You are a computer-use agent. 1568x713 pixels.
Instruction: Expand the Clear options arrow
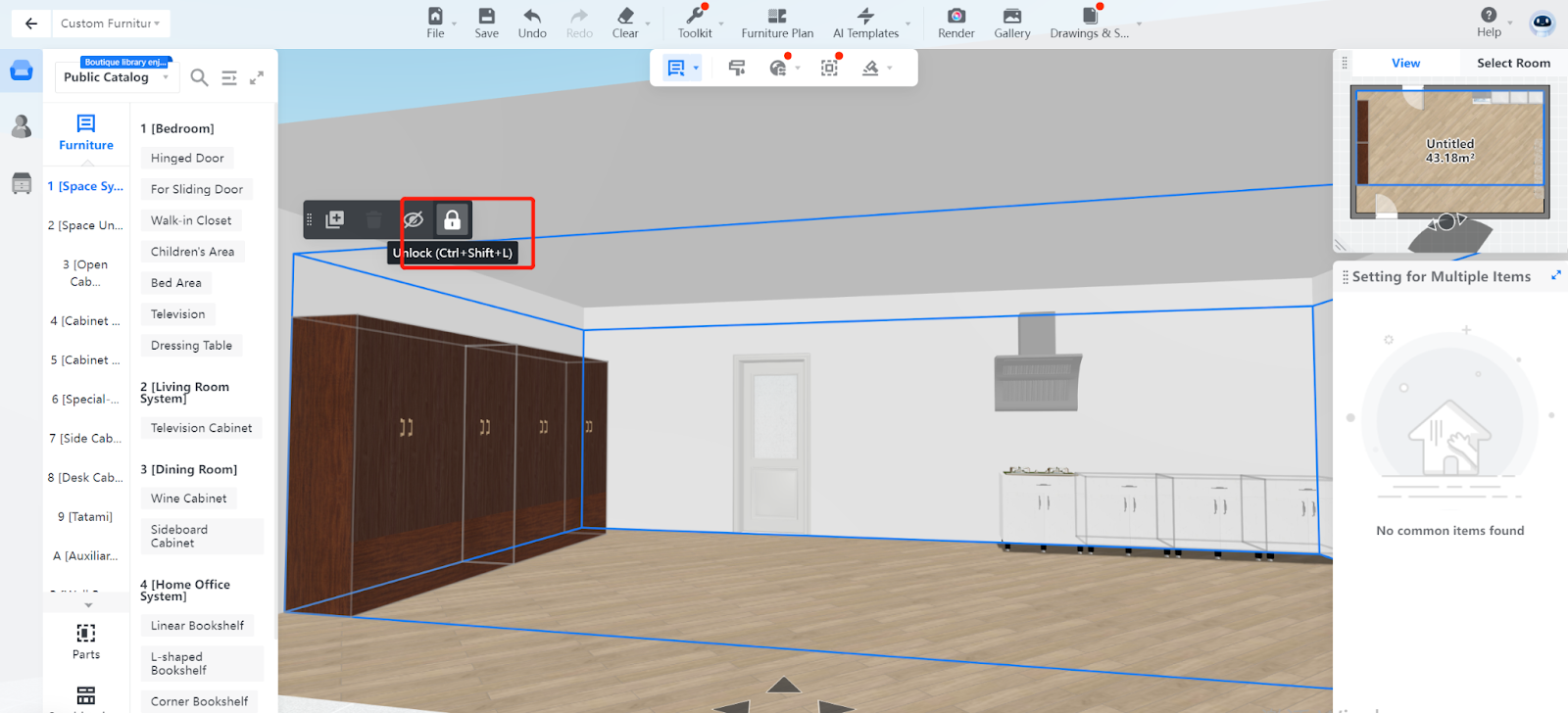click(648, 24)
